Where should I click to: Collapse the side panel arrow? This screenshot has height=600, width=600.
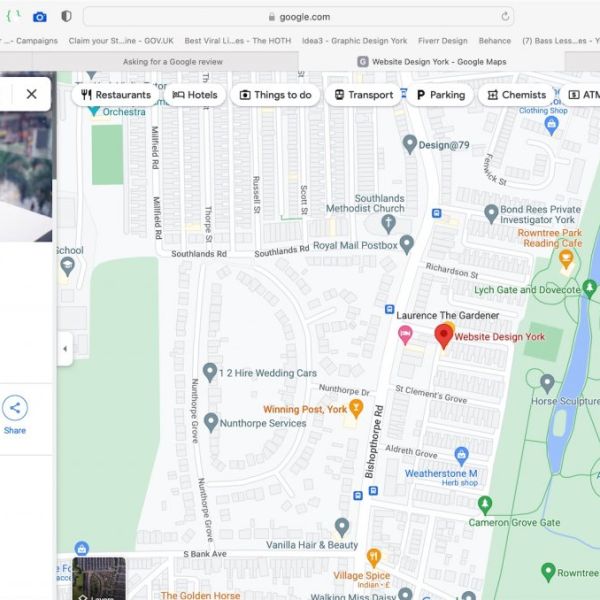[65, 349]
